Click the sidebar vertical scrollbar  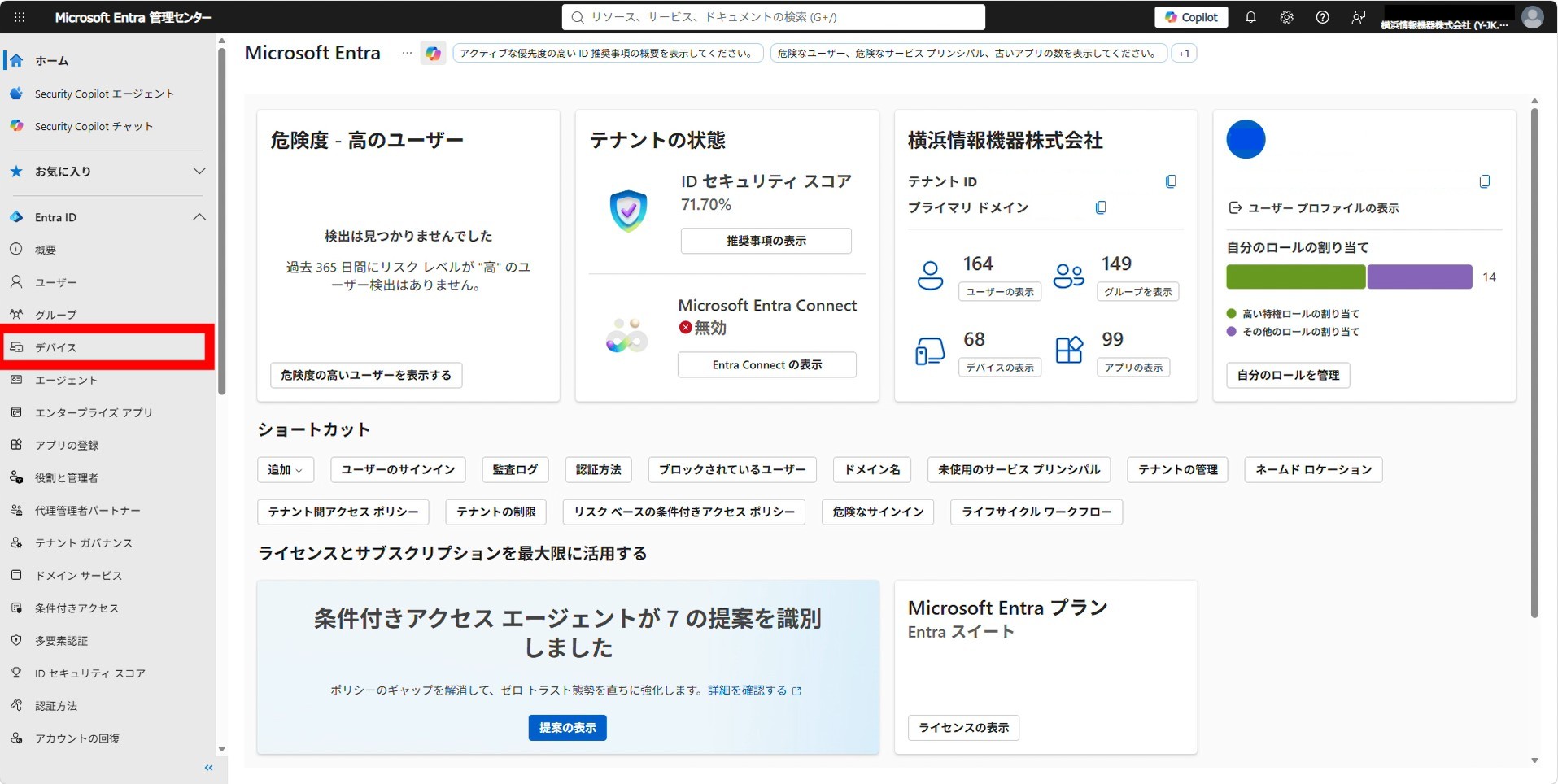point(221,220)
